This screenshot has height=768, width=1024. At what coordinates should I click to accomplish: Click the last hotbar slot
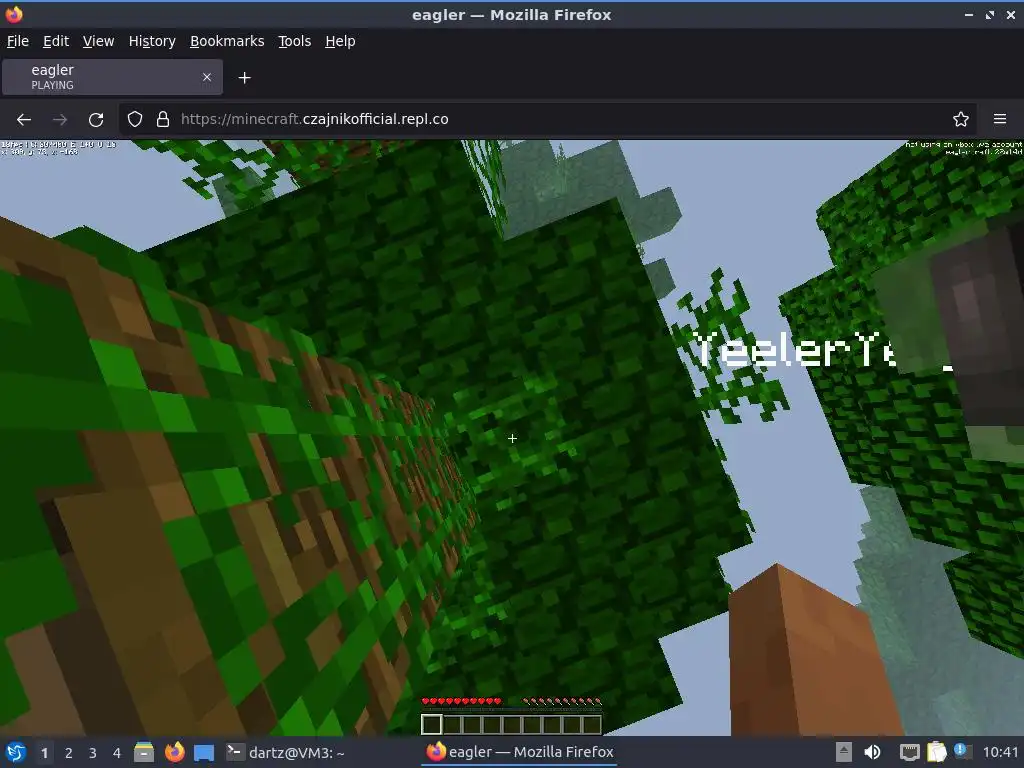(x=592, y=724)
